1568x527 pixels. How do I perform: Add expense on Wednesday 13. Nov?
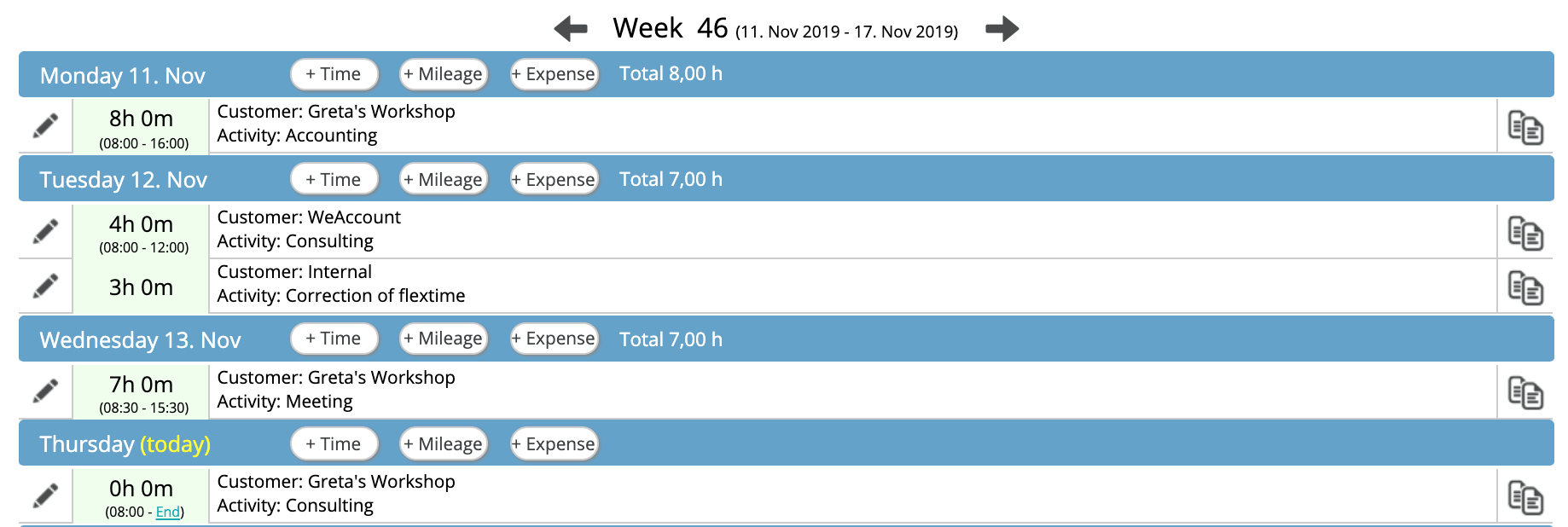(x=555, y=339)
